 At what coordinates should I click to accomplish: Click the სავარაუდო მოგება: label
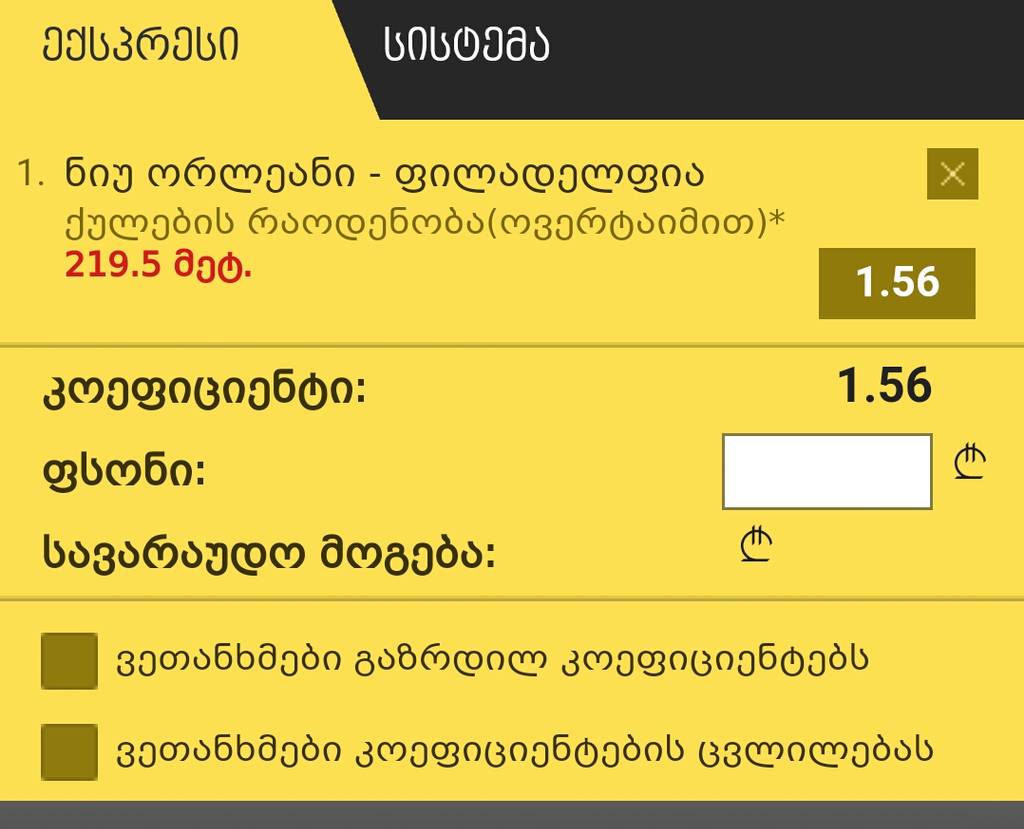pyautogui.click(x=269, y=554)
